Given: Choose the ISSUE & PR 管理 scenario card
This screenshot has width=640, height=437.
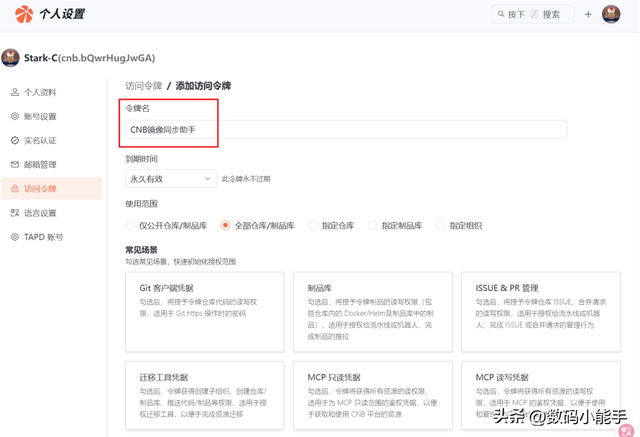Looking at the screenshot, I should tap(541, 312).
